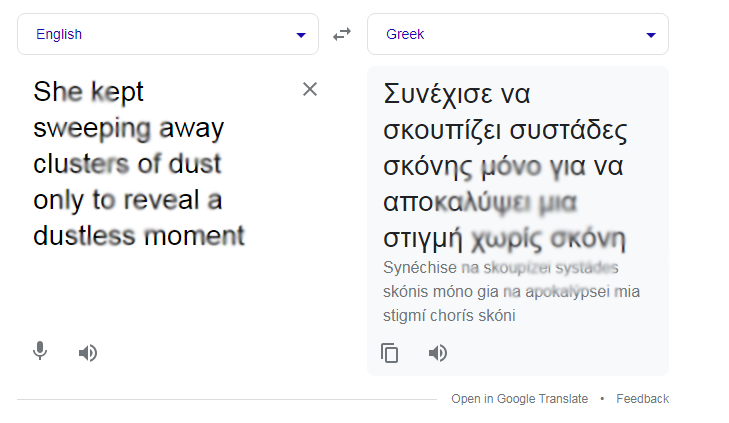
Task: Click the arrow beside Greek
Action: click(x=651, y=35)
